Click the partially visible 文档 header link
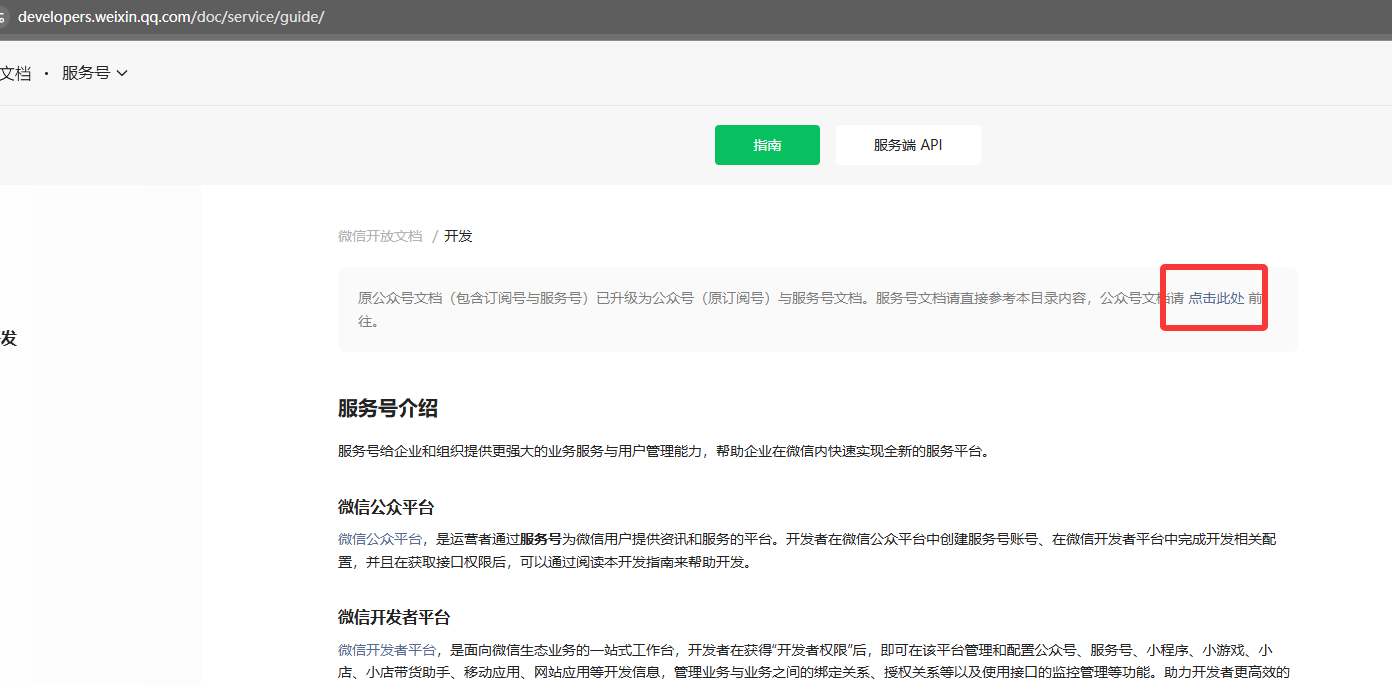 point(15,73)
